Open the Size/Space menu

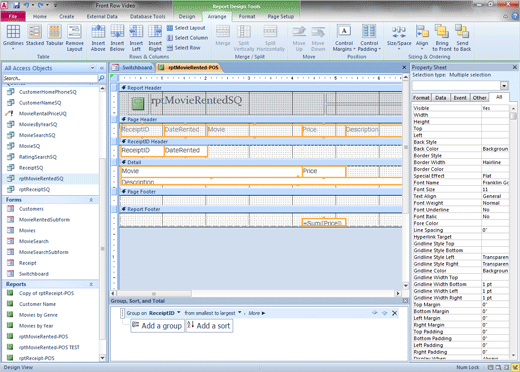tap(399, 38)
